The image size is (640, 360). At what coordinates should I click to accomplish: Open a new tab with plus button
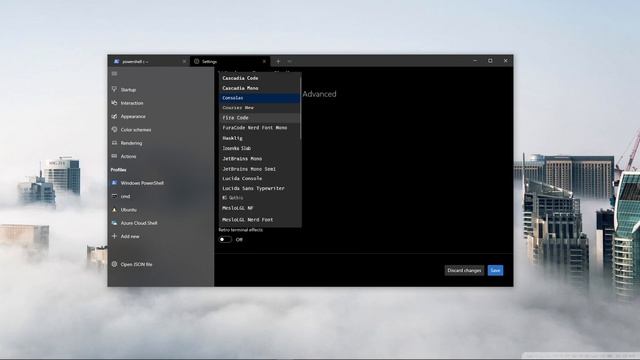[x=278, y=61]
